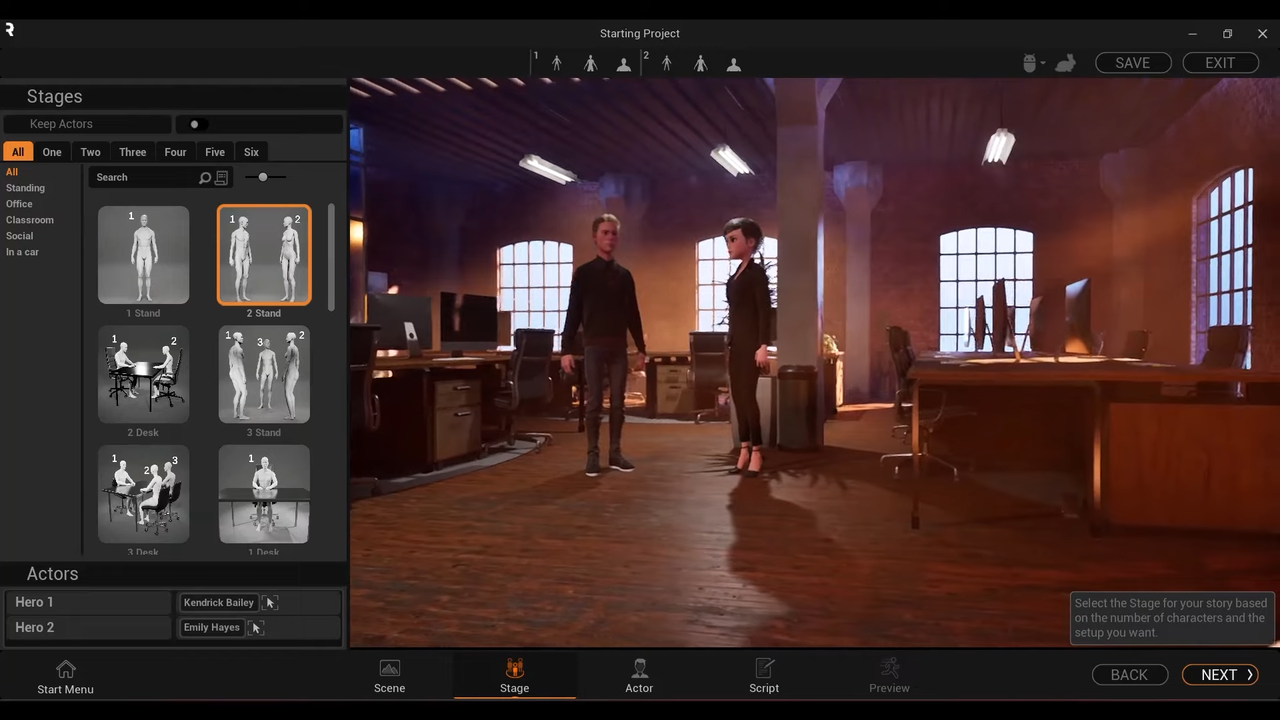The height and width of the screenshot is (720, 1280).
Task: Click actor picker beside Kendrick Bailey
Action: click(x=270, y=602)
